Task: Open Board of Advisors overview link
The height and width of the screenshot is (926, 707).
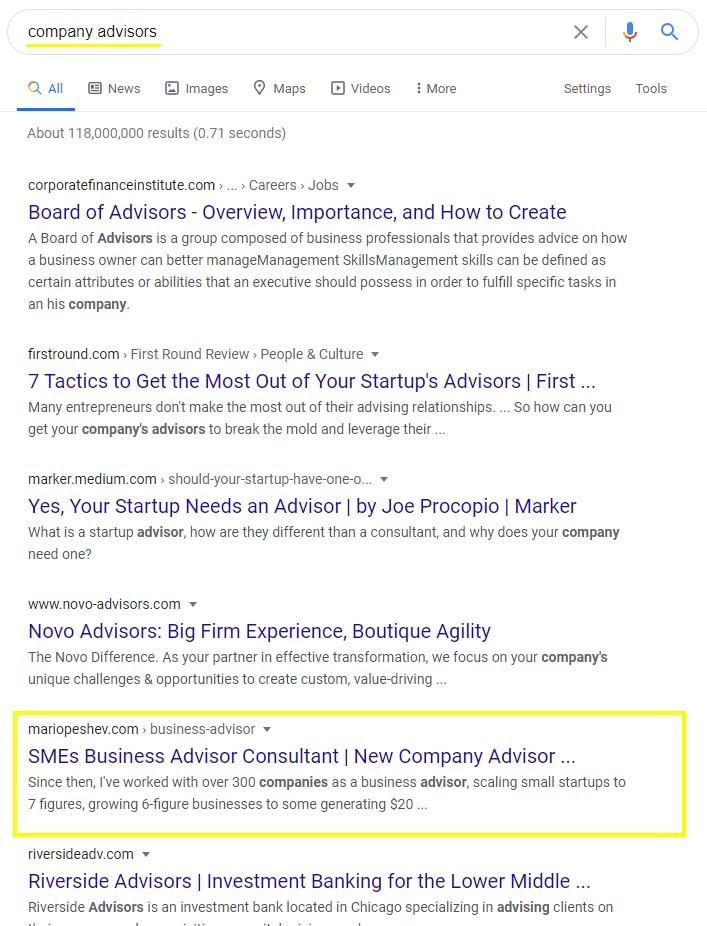Action: [x=297, y=212]
